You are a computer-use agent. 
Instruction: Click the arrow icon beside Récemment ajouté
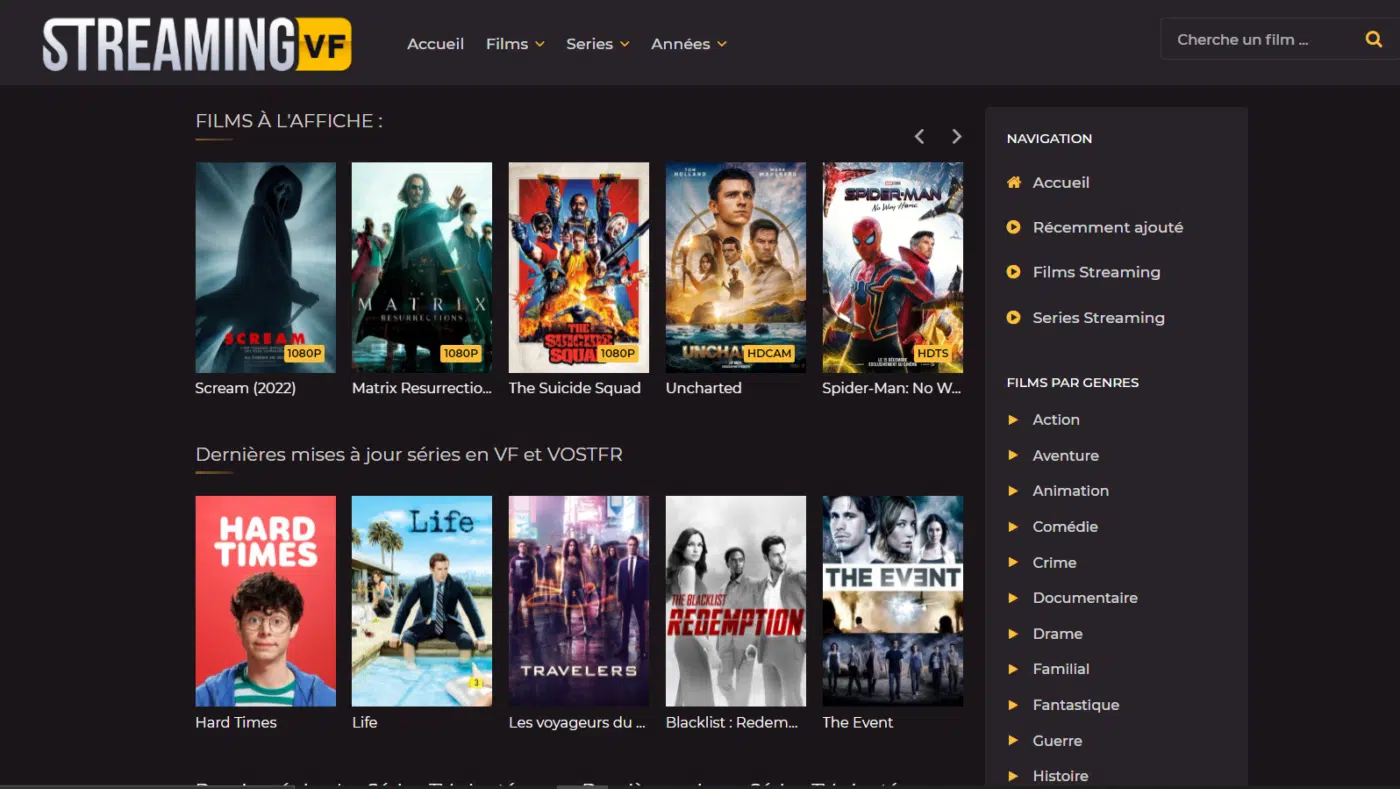[1013, 227]
